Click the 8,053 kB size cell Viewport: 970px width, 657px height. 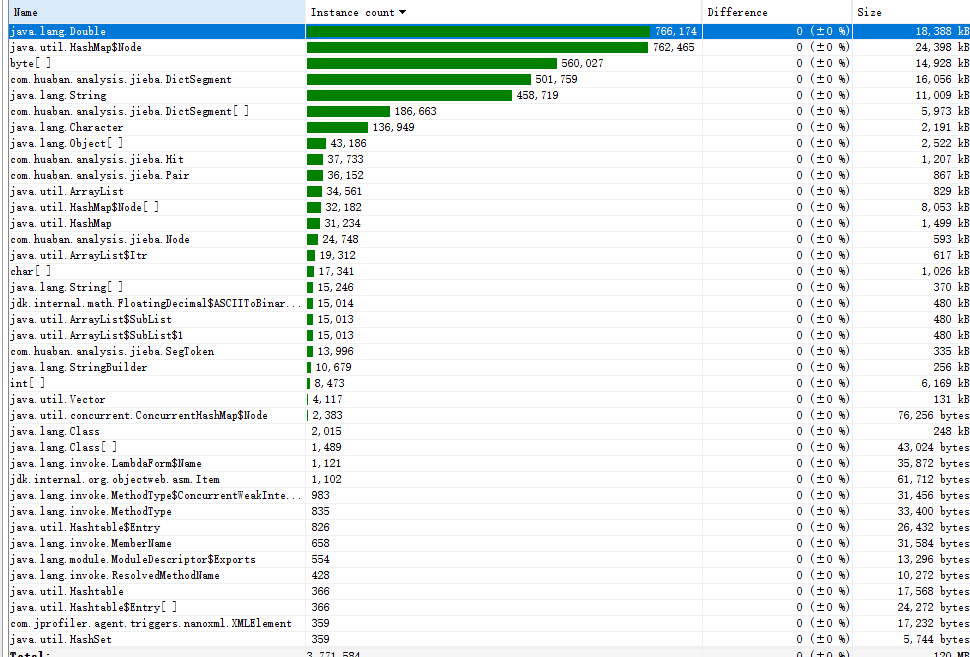coord(911,208)
